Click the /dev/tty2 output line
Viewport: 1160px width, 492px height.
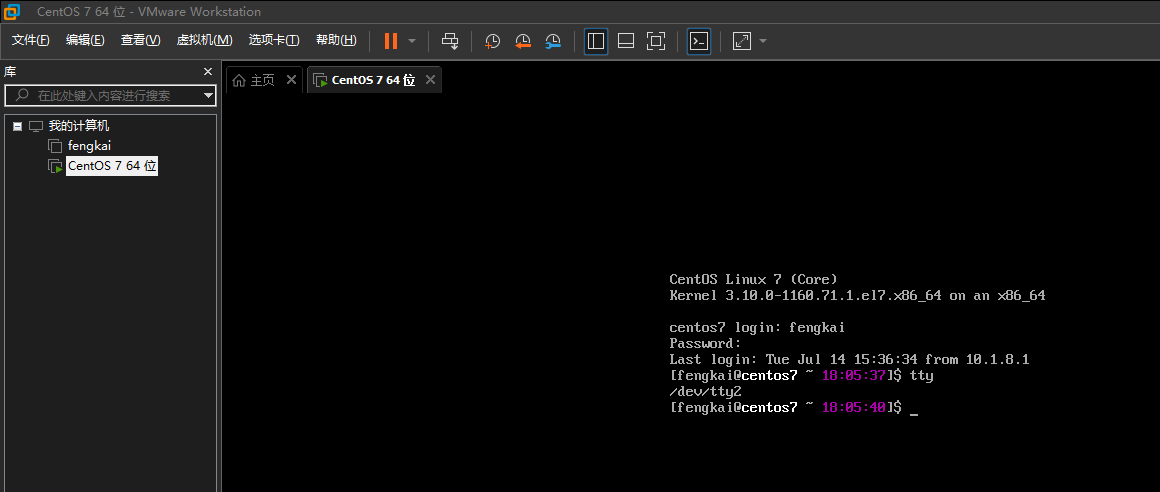[x=706, y=391]
